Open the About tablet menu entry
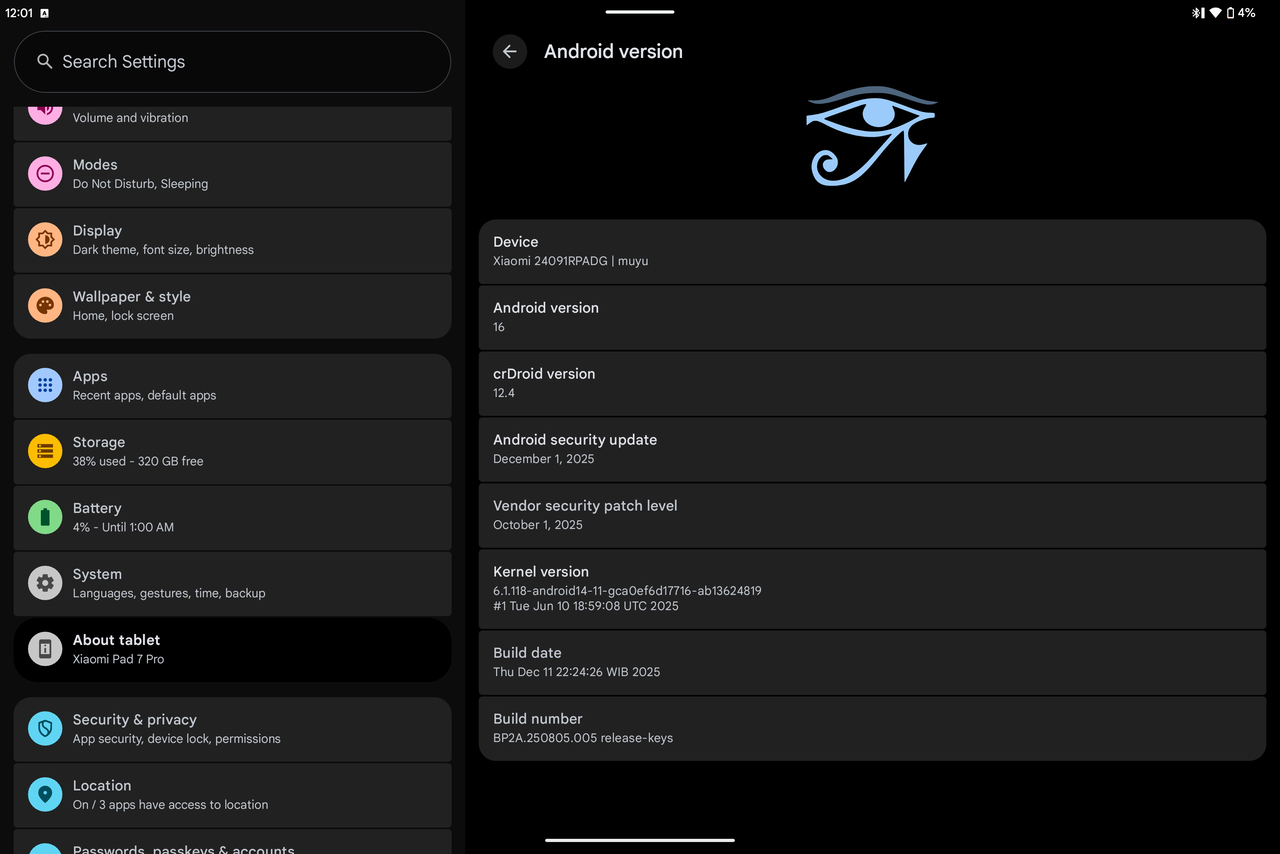Image resolution: width=1280 pixels, height=854 pixels. coord(232,649)
